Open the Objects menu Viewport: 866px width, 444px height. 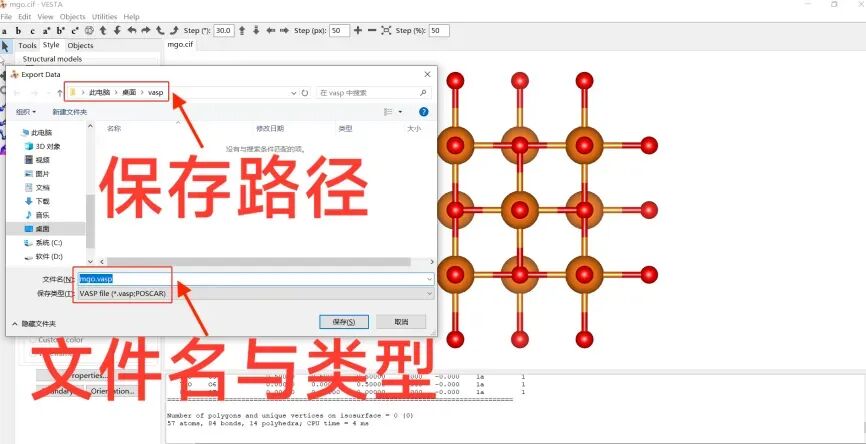coord(72,17)
